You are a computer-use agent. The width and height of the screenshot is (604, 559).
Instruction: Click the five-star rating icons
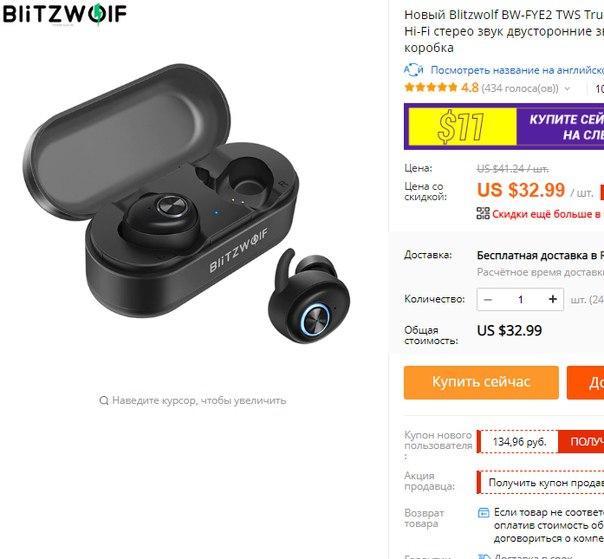(x=431, y=88)
